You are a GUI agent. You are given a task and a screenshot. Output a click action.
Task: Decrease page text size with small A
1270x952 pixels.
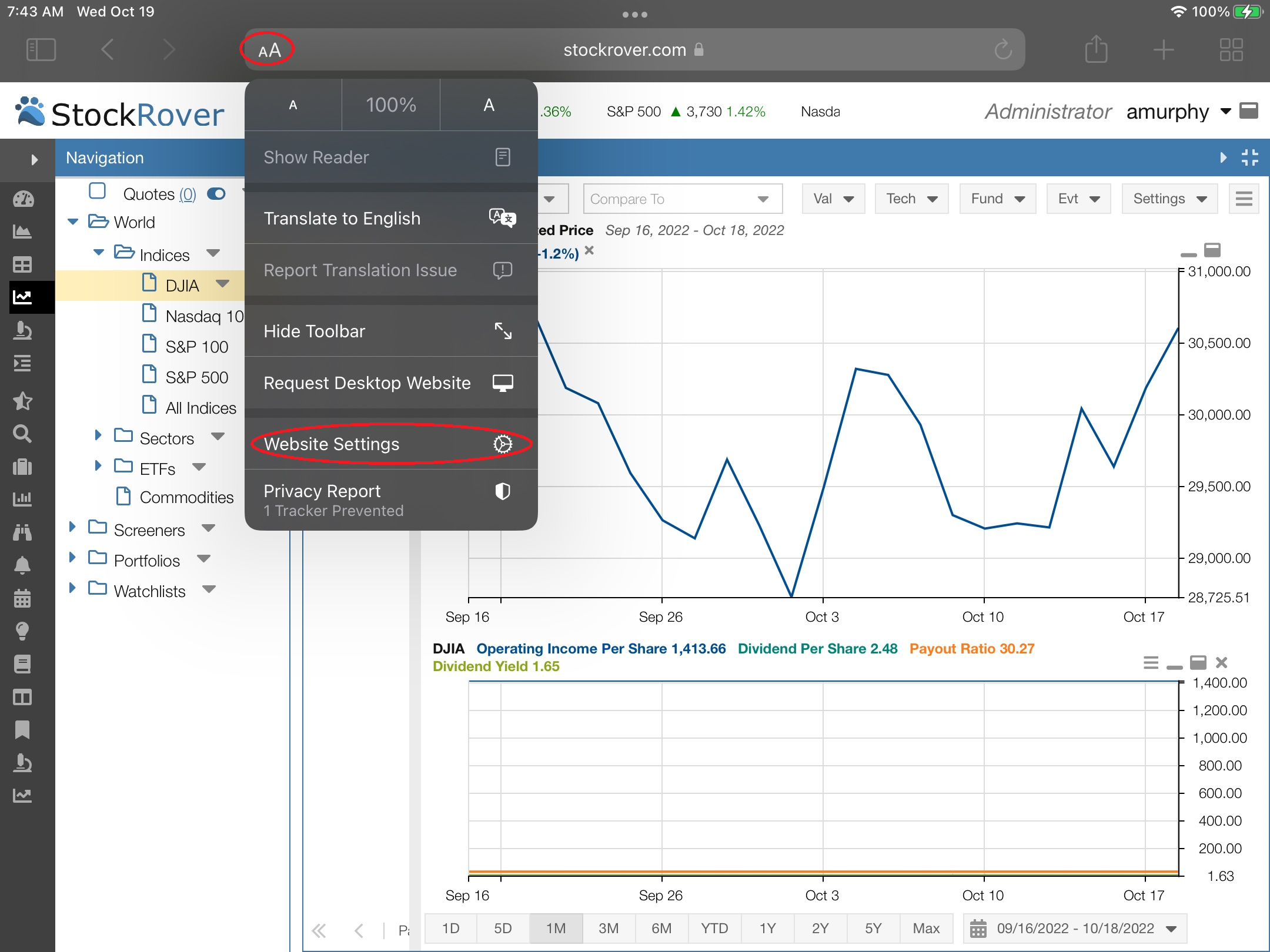pos(293,105)
